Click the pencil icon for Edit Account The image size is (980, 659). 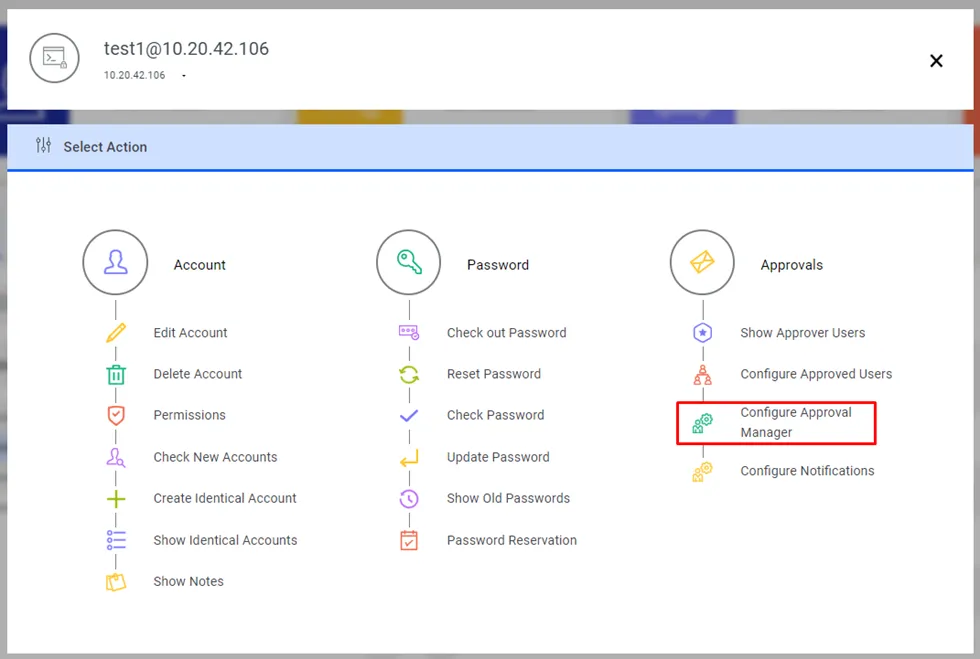coord(116,333)
